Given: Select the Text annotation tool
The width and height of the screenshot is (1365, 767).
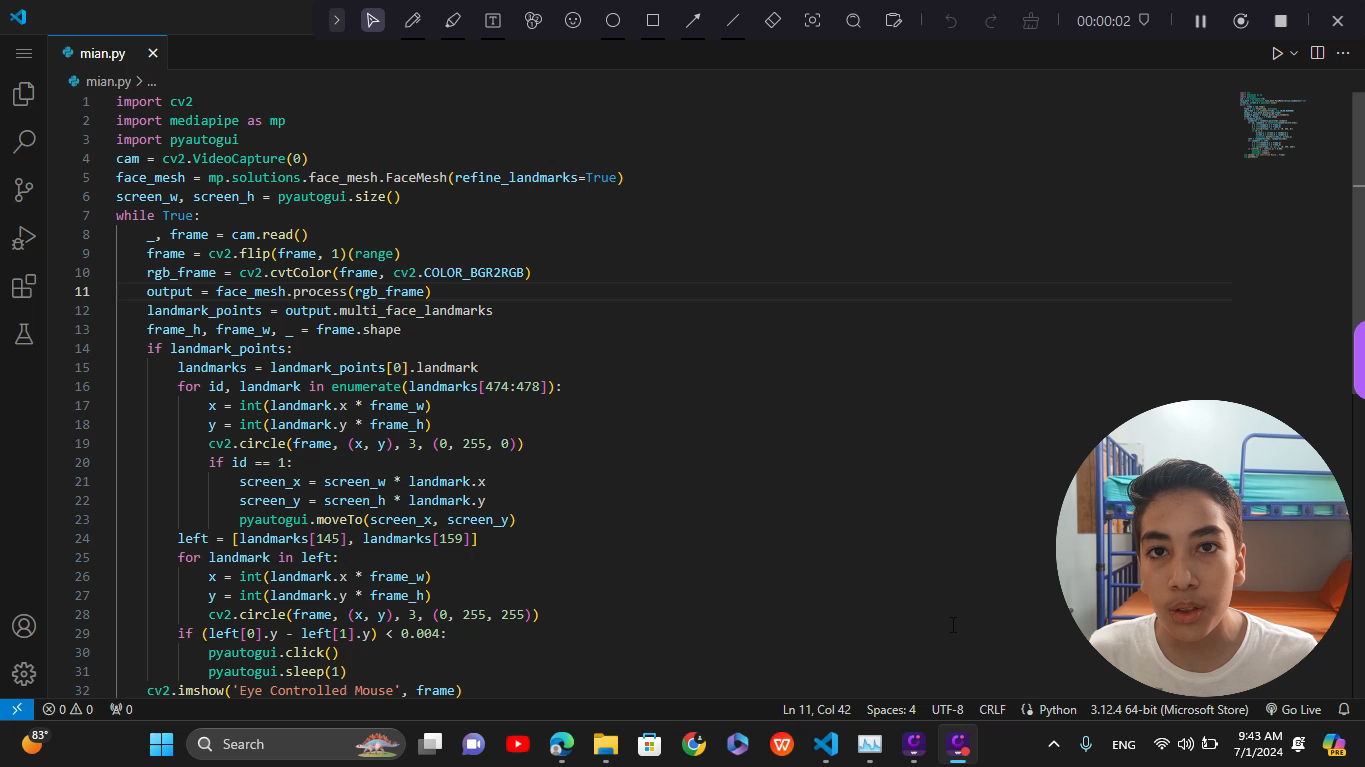Looking at the screenshot, I should 493,20.
